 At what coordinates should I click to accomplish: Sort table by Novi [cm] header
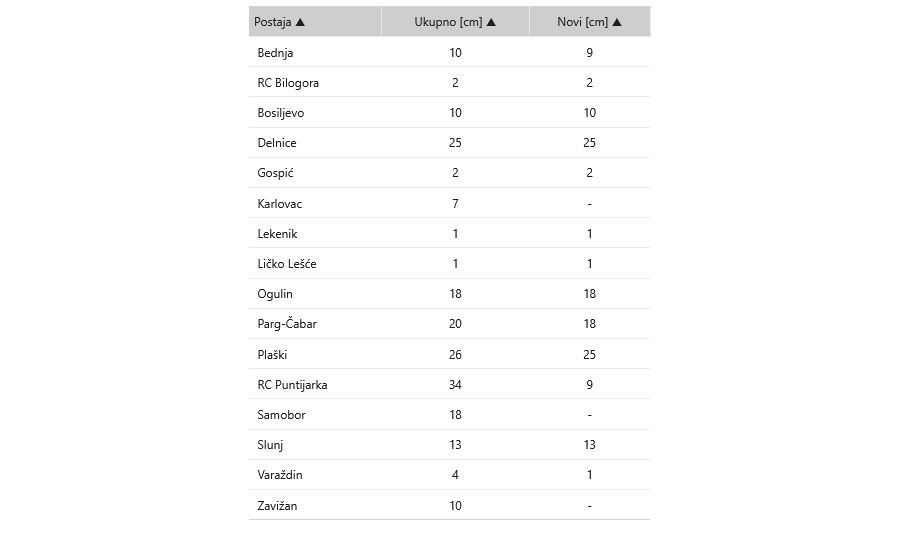(x=583, y=22)
